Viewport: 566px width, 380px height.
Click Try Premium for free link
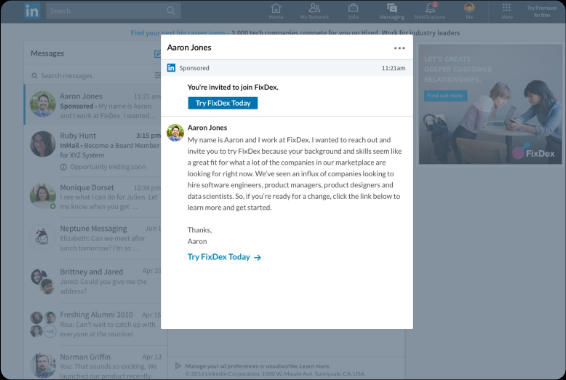542,11
